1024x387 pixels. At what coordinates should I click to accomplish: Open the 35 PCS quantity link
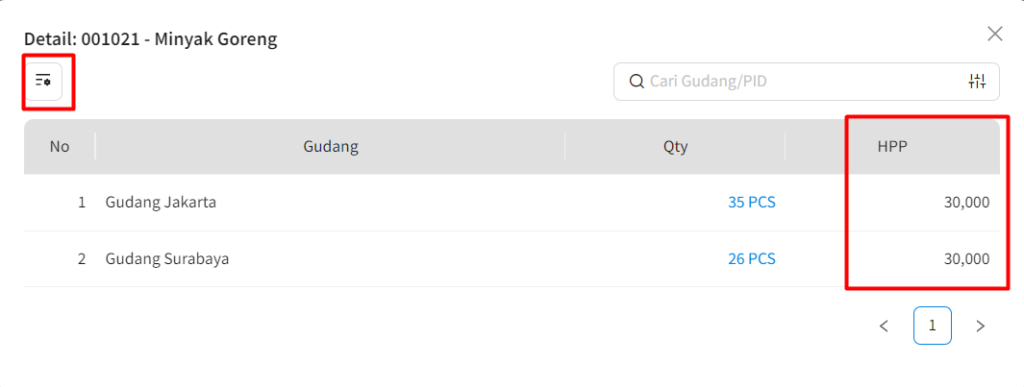(x=752, y=202)
